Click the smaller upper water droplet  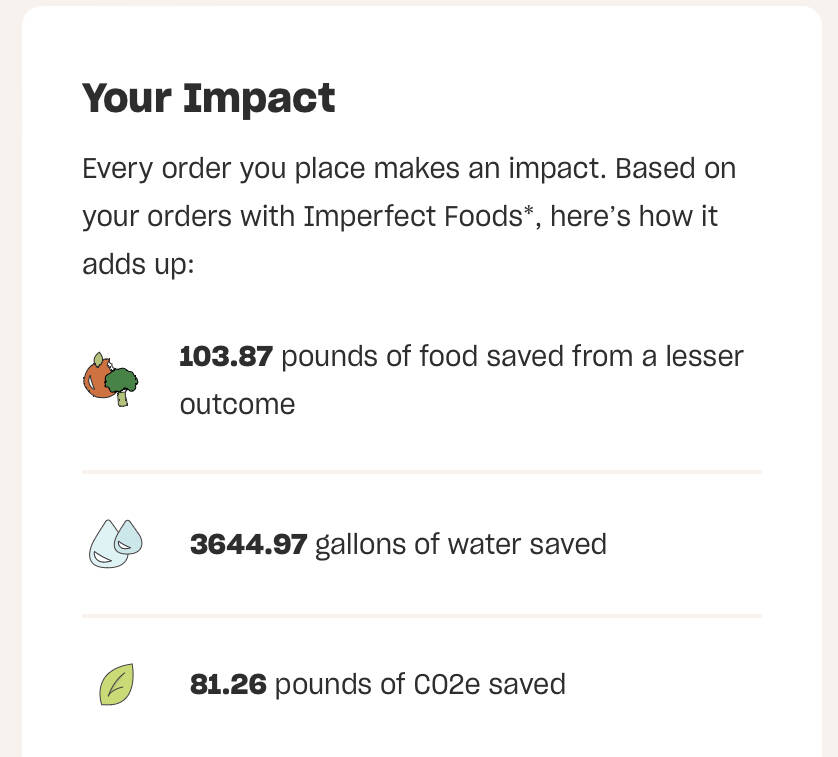[129, 536]
